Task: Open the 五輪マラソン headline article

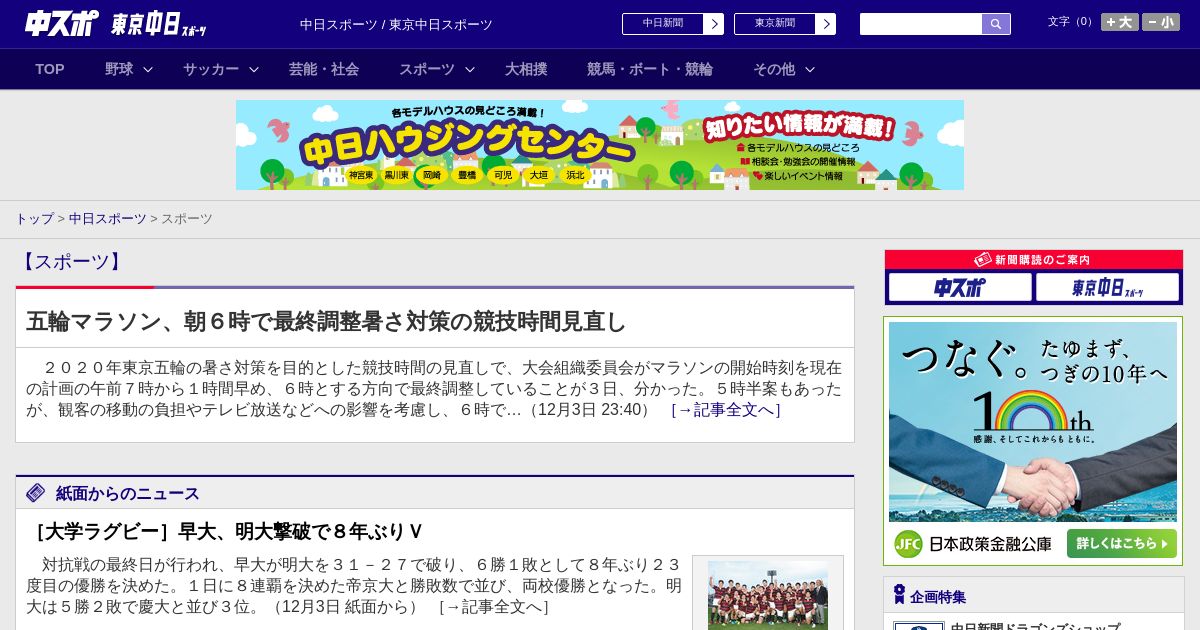Action: [326, 321]
